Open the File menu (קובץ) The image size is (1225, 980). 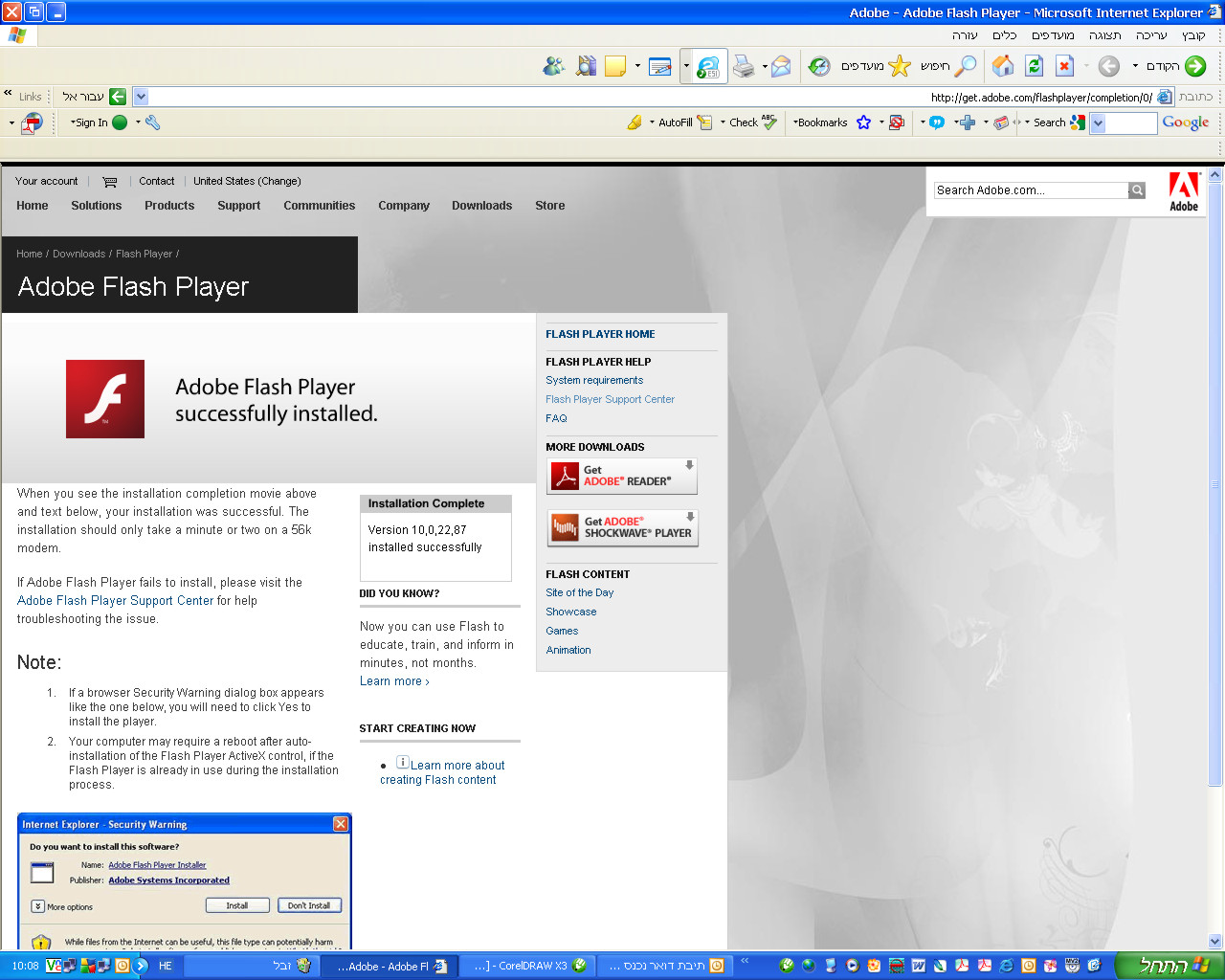click(x=1193, y=35)
